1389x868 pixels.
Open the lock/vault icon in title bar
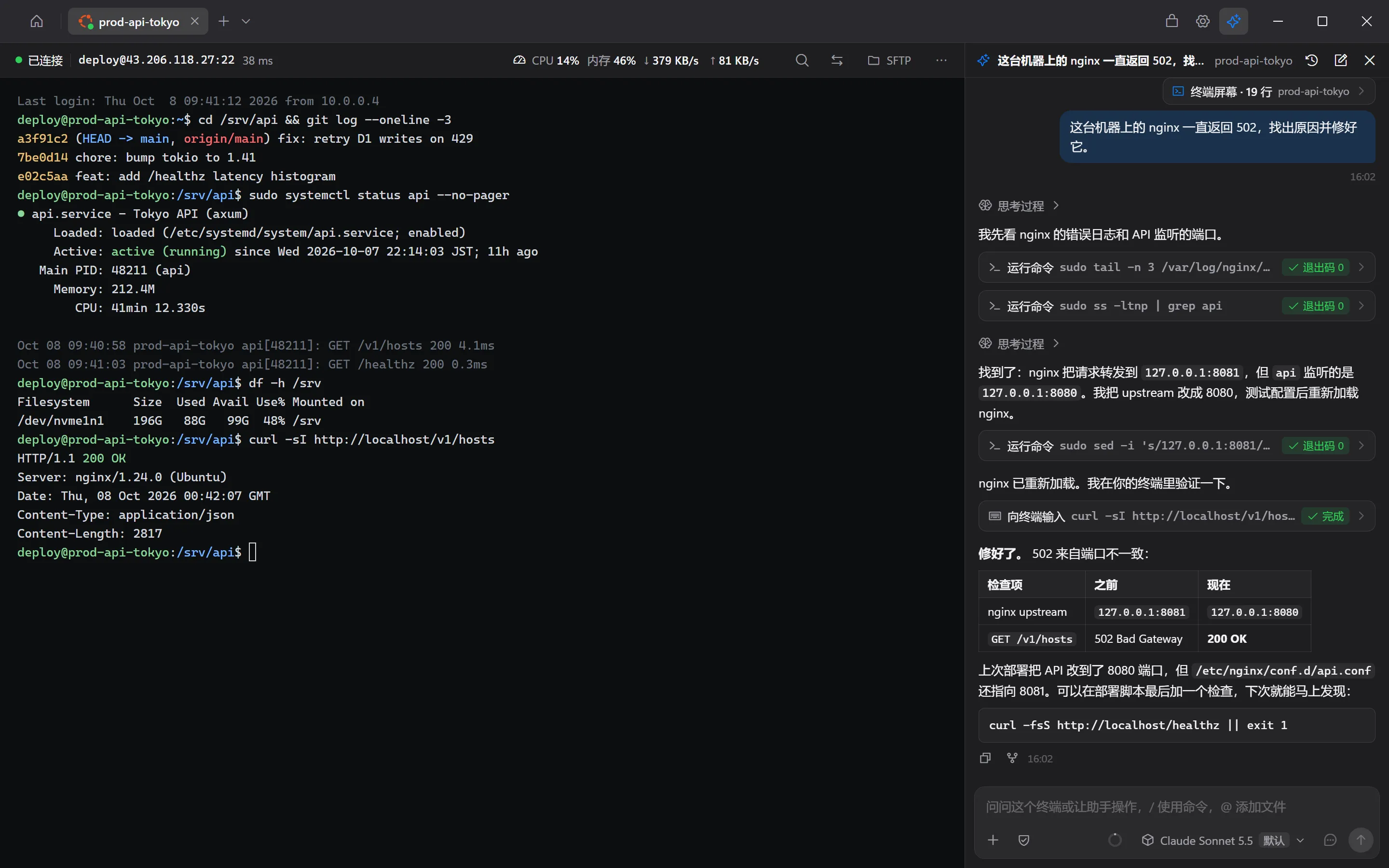[1172, 21]
